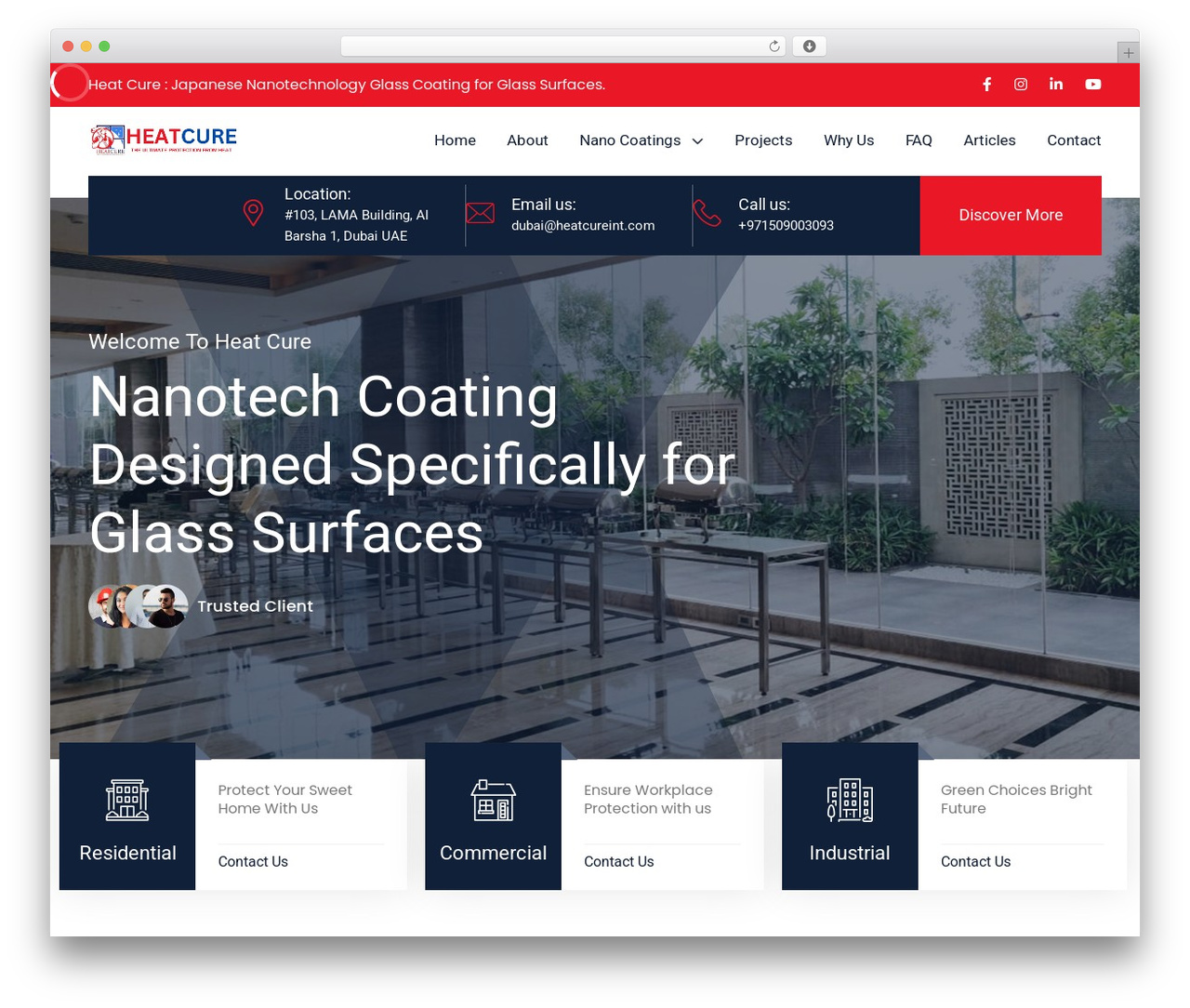Viewport: 1190px width, 1008px height.
Task: Open the Facebook social icon
Action: click(x=986, y=84)
